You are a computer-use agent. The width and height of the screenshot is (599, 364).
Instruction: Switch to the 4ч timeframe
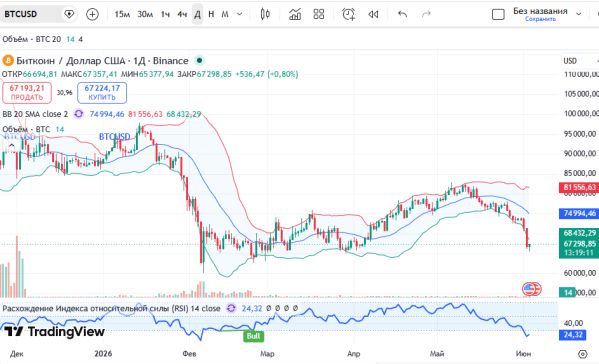click(x=182, y=14)
